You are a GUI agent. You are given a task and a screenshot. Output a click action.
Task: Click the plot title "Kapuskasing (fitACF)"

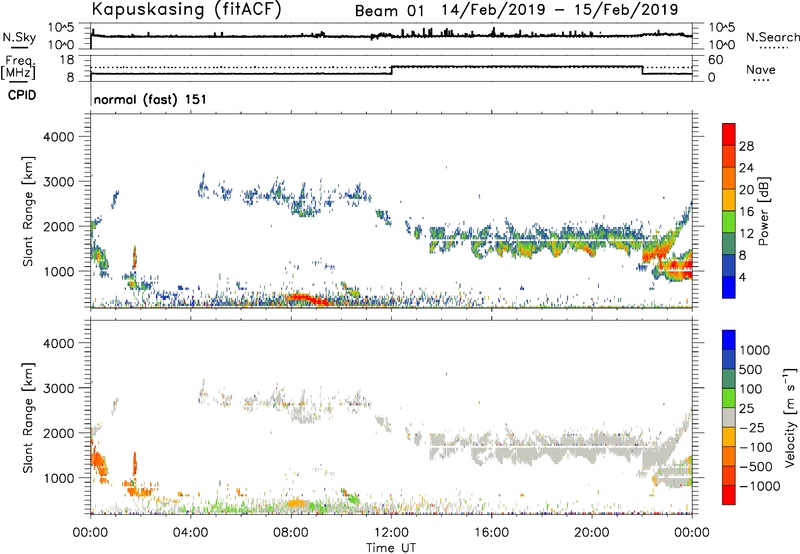186,10
